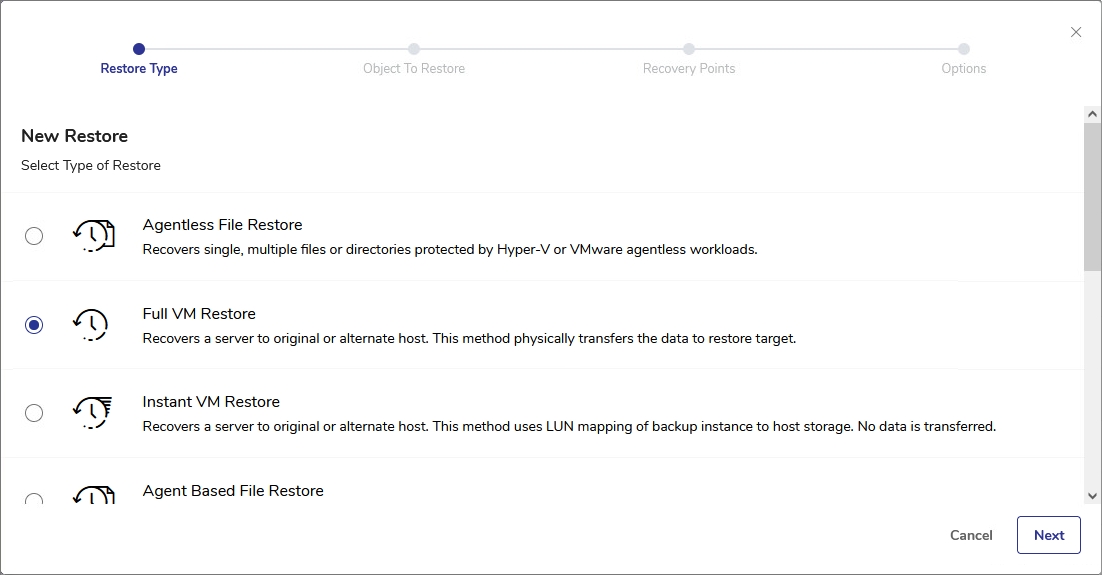Click the Agentless File Restore icon
This screenshot has height=575, width=1102.
pos(93,236)
